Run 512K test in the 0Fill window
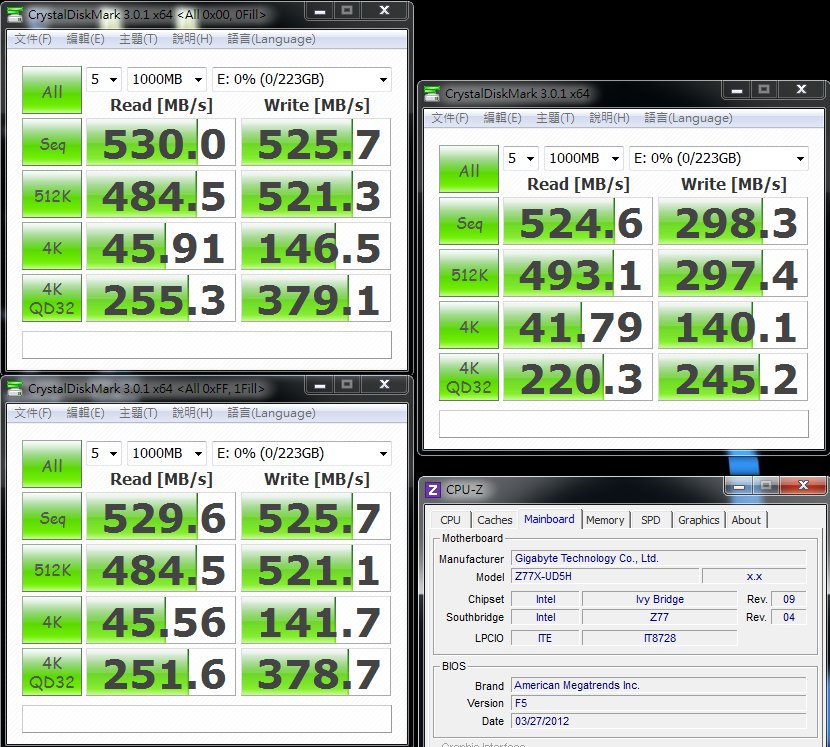This screenshot has width=830, height=747. click(x=52, y=195)
